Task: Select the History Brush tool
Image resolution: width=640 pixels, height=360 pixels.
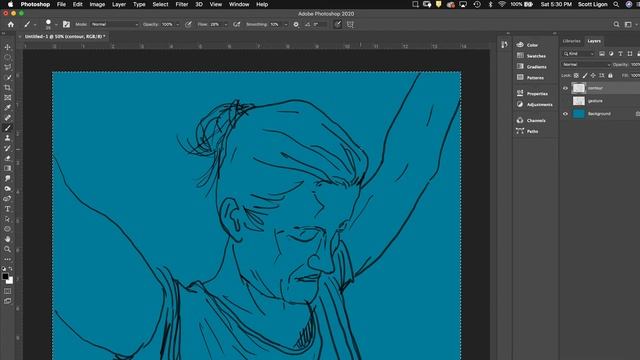Action: (x=7, y=148)
